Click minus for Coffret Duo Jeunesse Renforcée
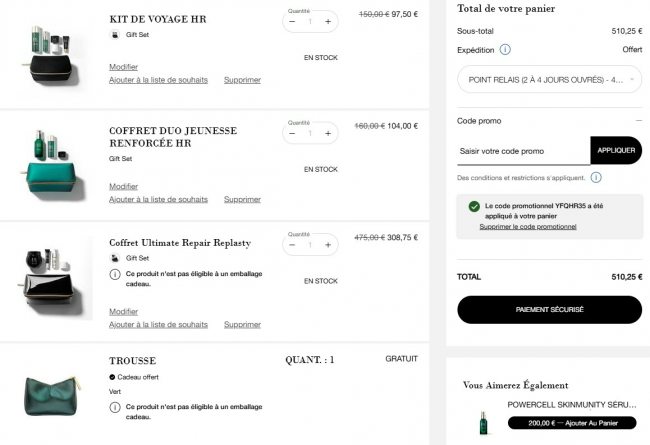 (292, 133)
